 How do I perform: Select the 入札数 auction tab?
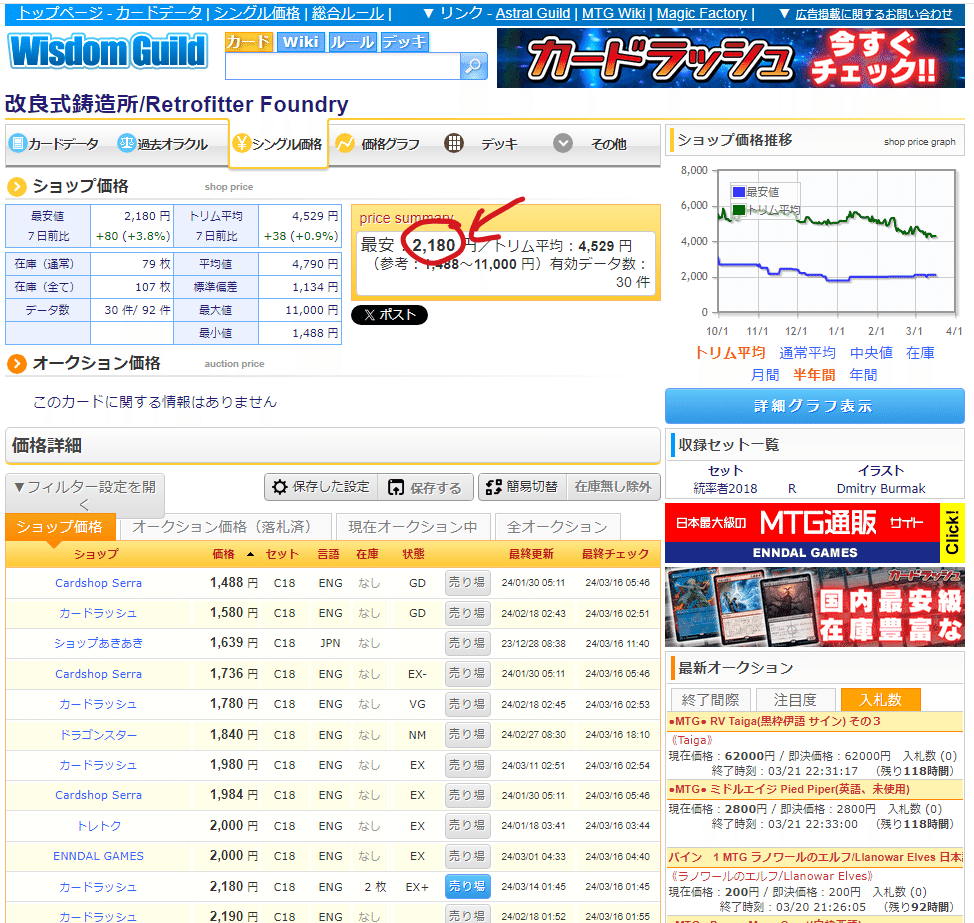click(x=880, y=700)
